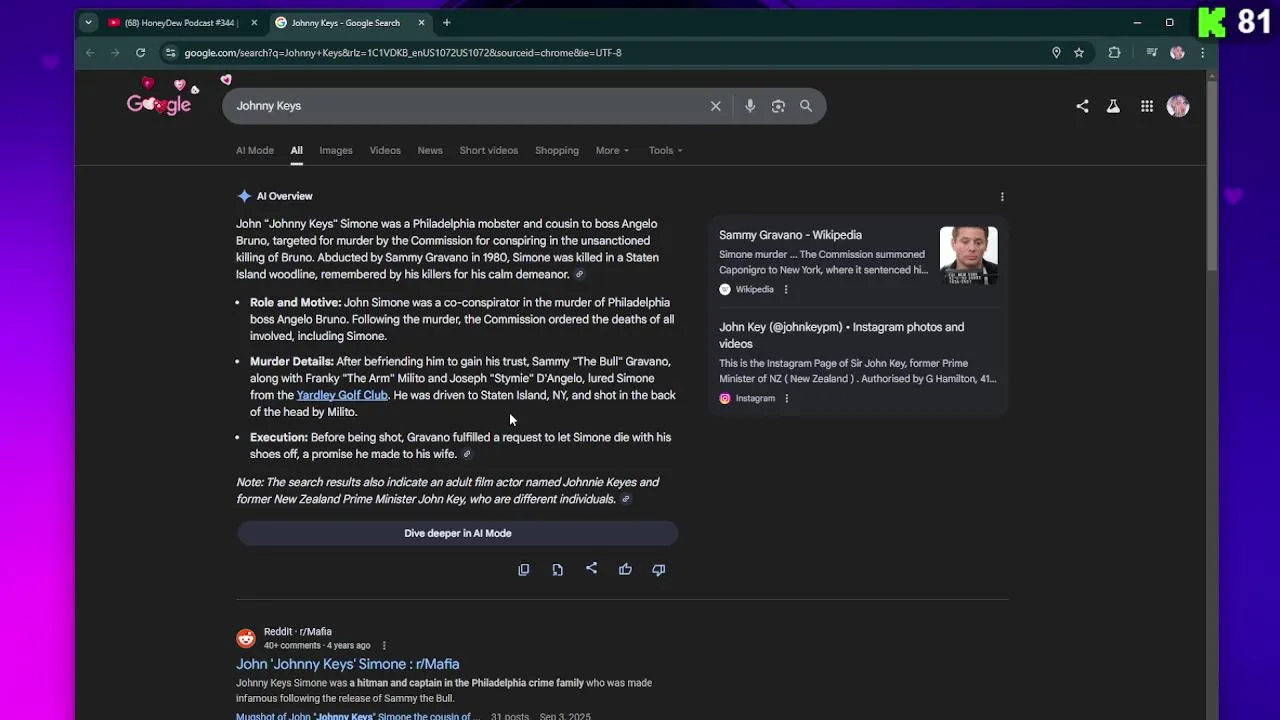Screen dimensions: 1280x720
Task: Open the Chrome extensions puzzle icon
Action: pyautogui.click(x=1114, y=52)
